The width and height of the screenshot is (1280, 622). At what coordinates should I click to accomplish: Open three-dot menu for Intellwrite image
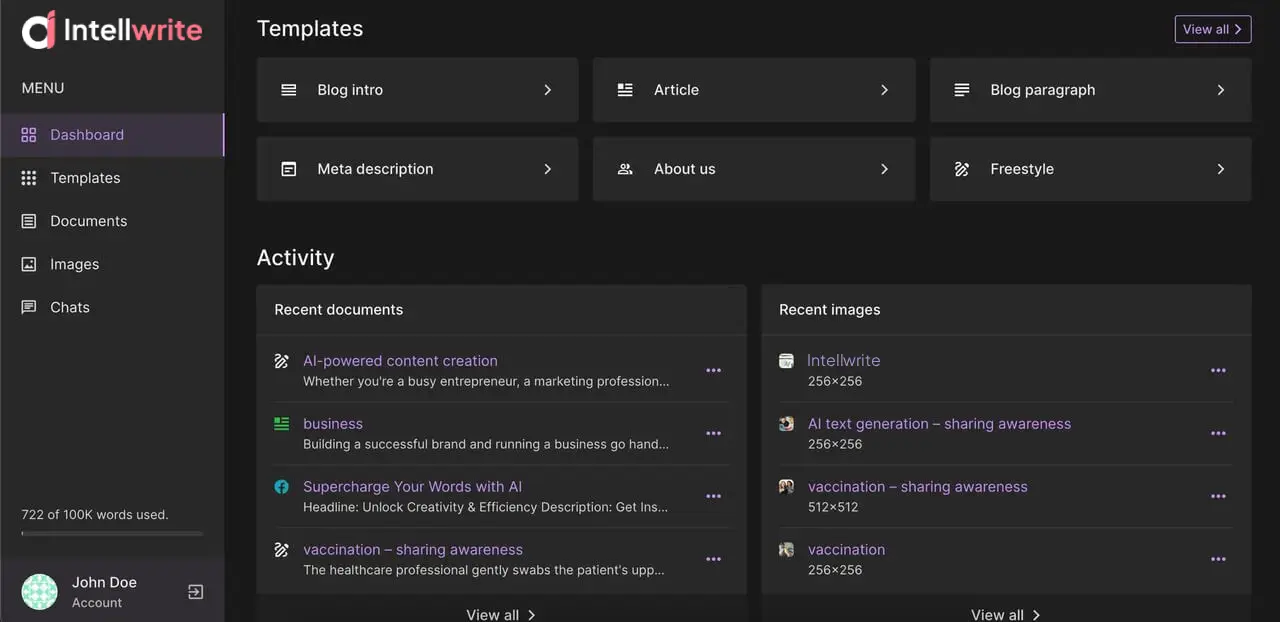click(1218, 370)
